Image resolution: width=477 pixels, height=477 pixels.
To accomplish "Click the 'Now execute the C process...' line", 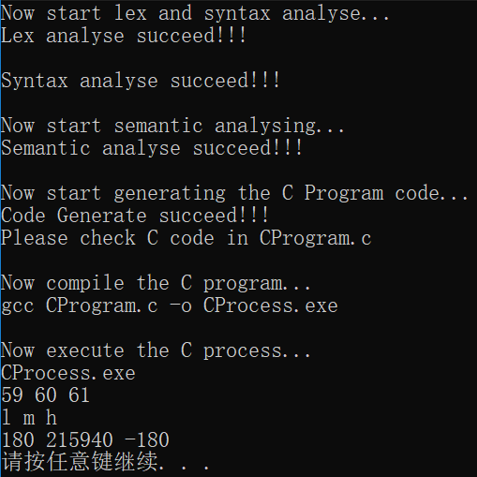I will (x=156, y=351).
